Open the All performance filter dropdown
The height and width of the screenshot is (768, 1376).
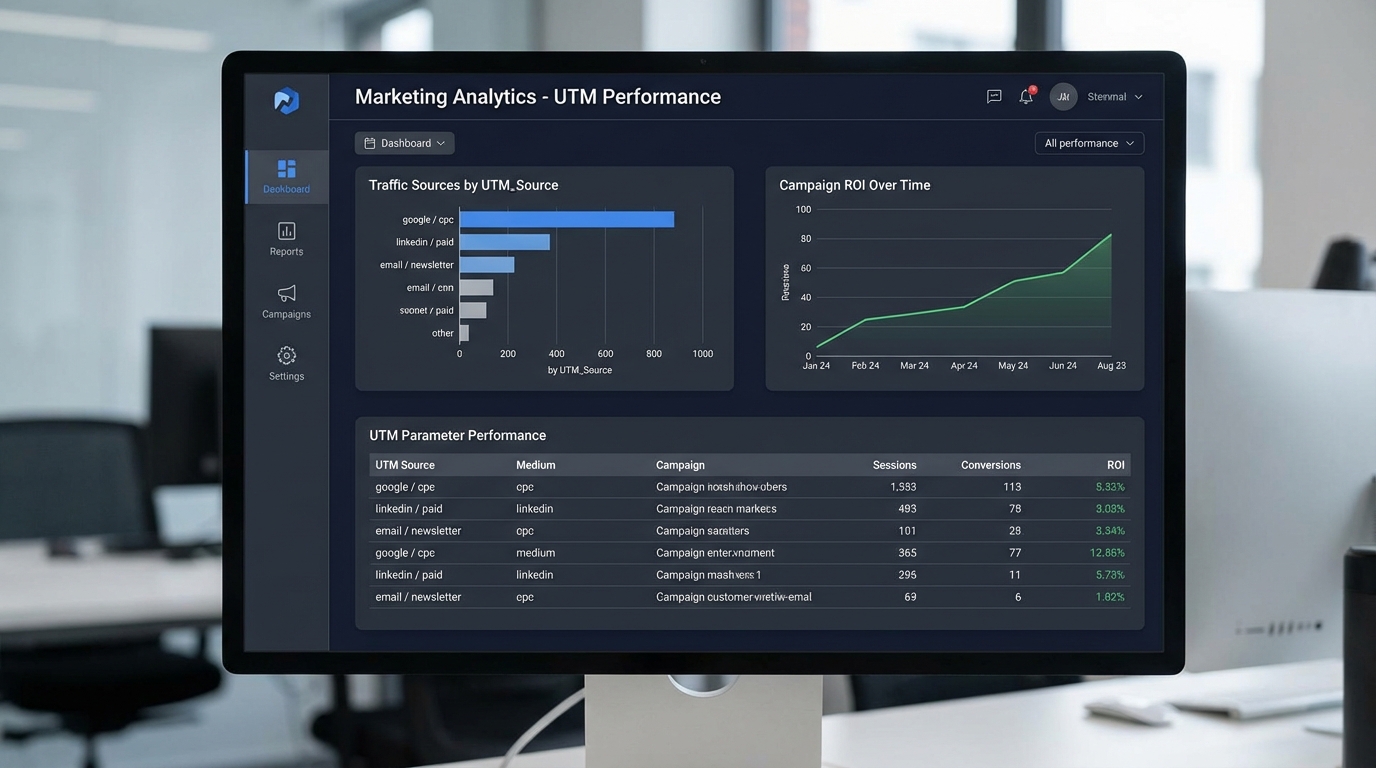1088,143
